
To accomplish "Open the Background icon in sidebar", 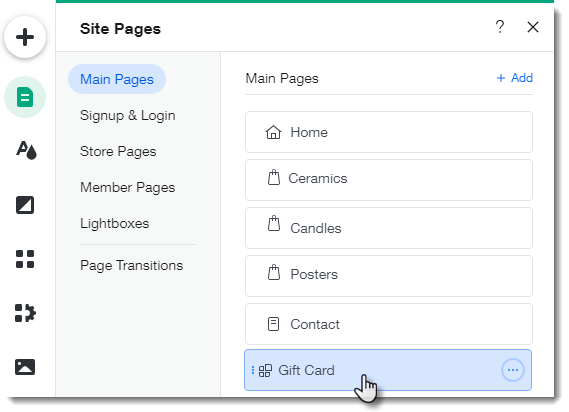I will point(25,205).
